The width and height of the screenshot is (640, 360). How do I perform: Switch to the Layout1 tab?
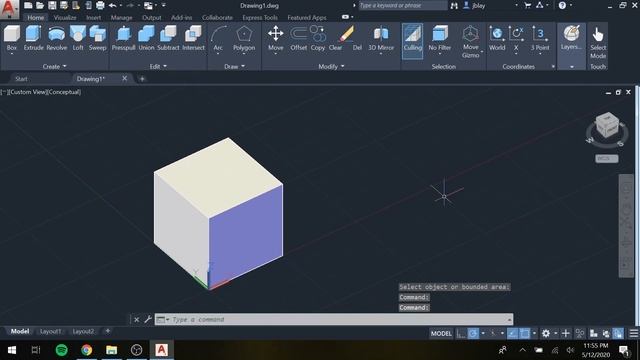[x=50, y=331]
